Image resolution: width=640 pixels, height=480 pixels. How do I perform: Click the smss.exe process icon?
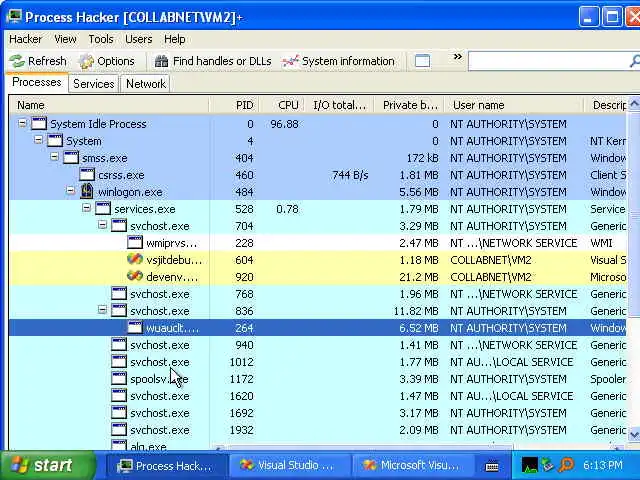point(71,158)
